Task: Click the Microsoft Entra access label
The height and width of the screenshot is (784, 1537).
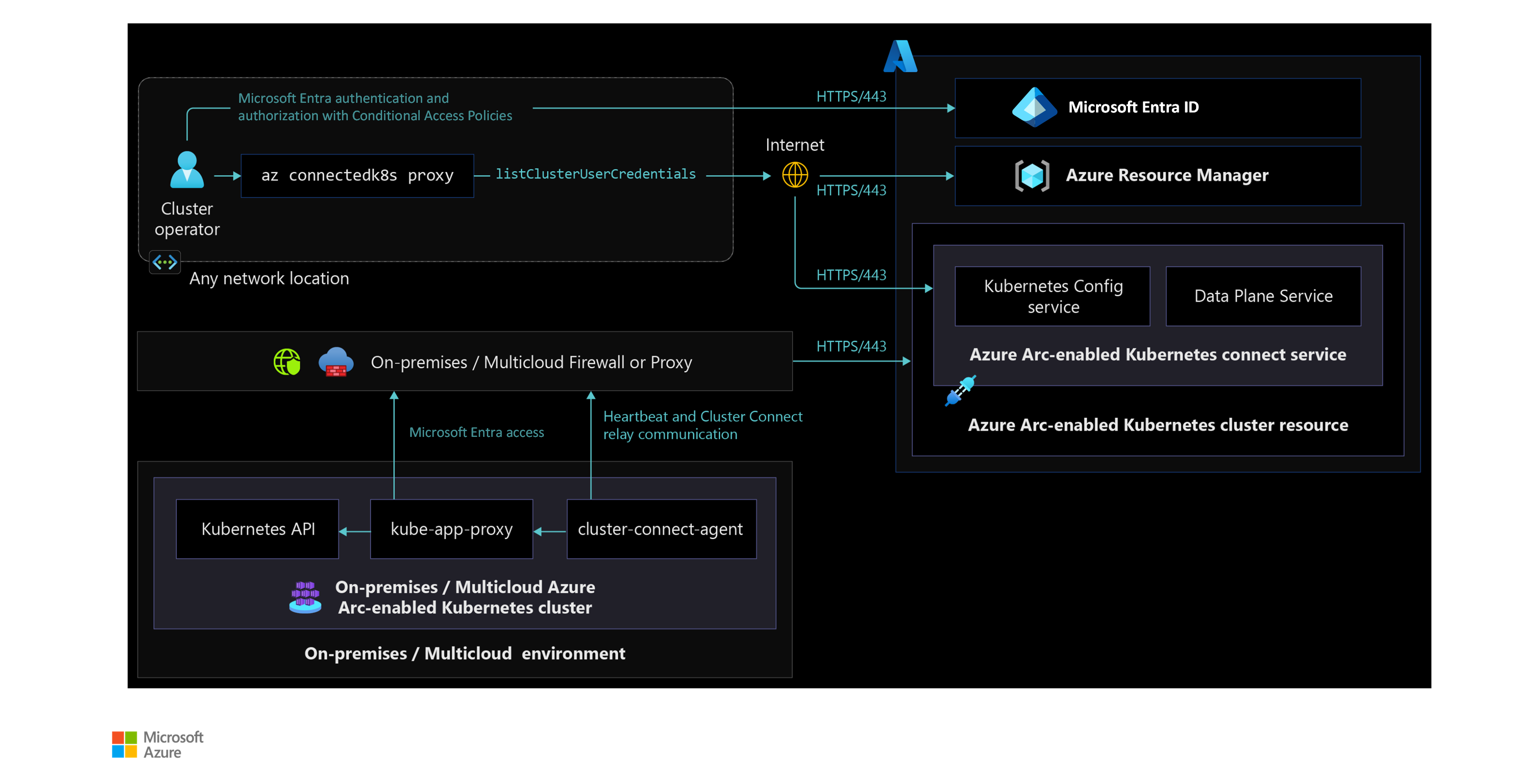Action: point(476,432)
